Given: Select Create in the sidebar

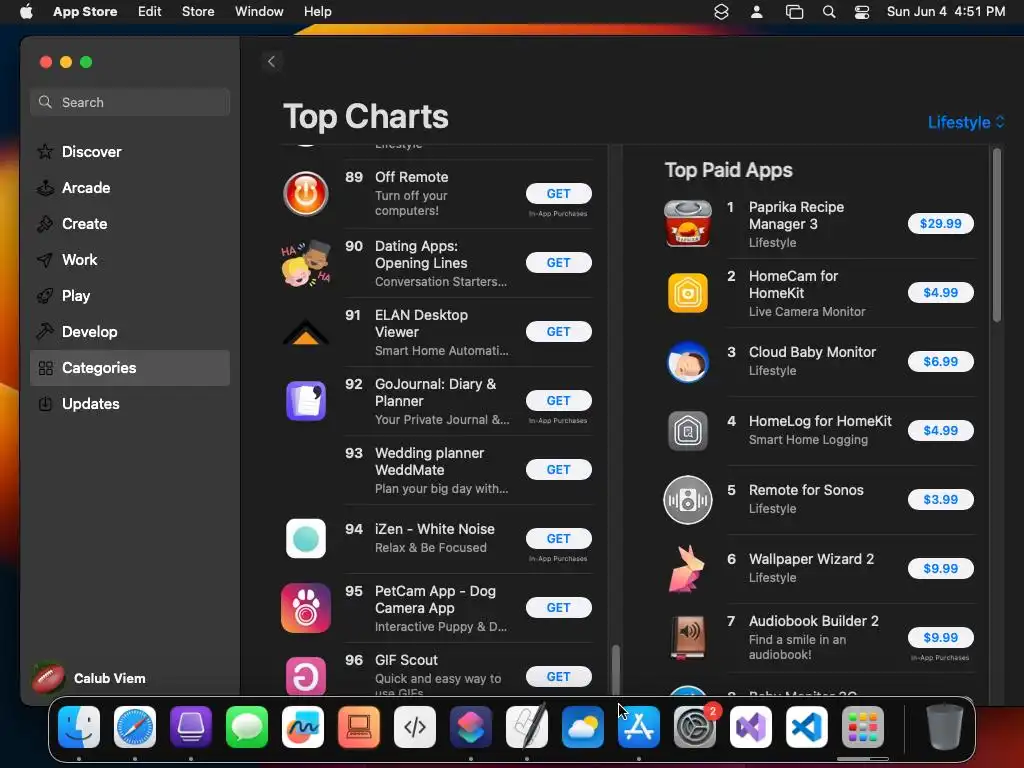Looking at the screenshot, I should pyautogui.click(x=130, y=224).
